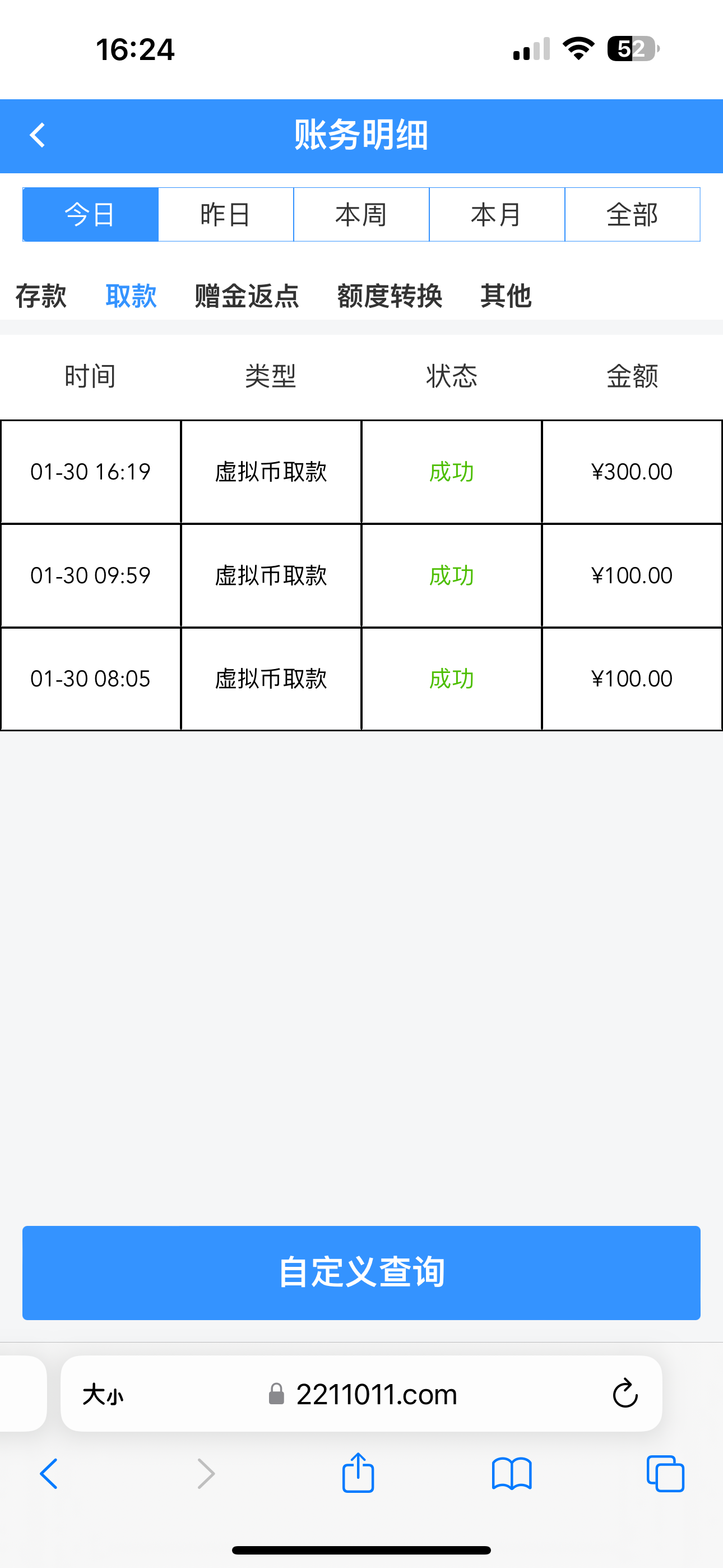The width and height of the screenshot is (723, 1568).
Task: Filter records by 本月
Action: click(x=497, y=215)
